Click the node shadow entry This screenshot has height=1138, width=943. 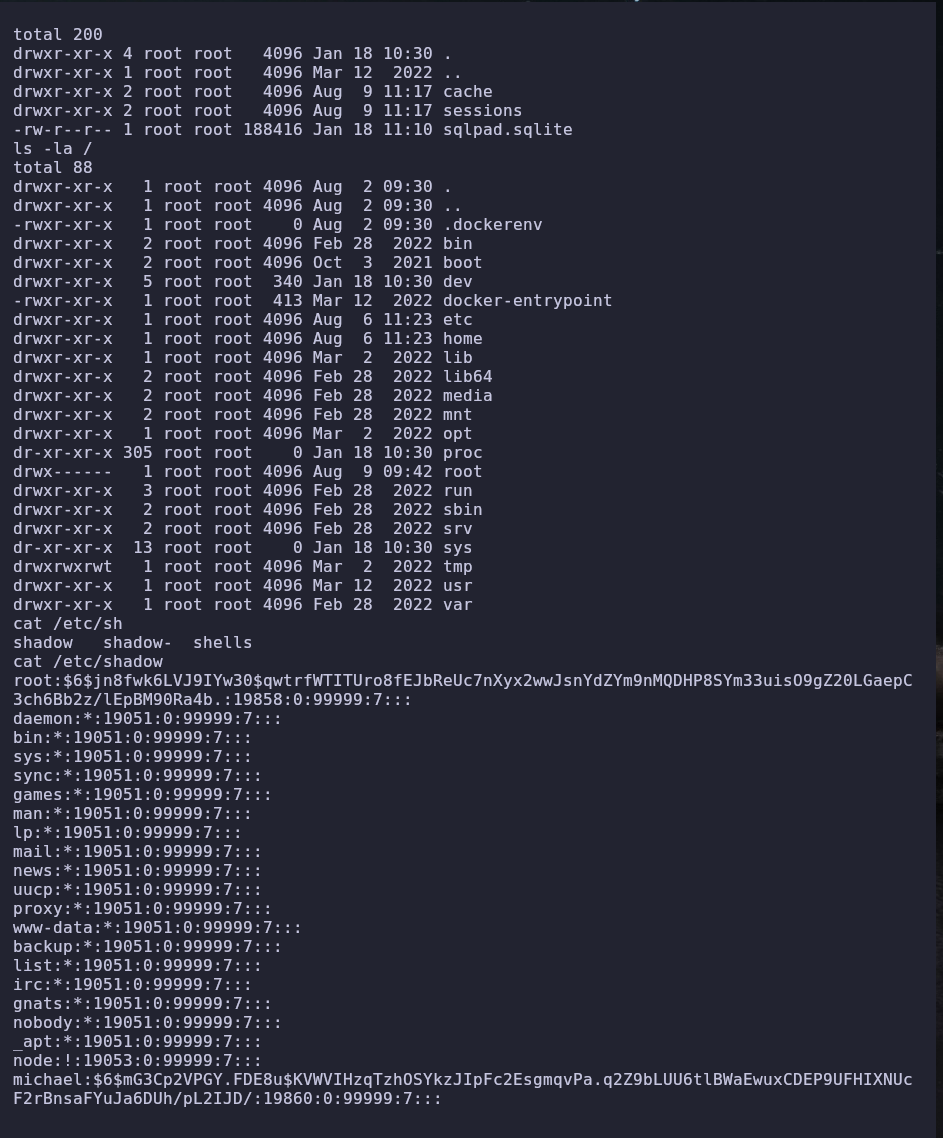pos(137,1060)
